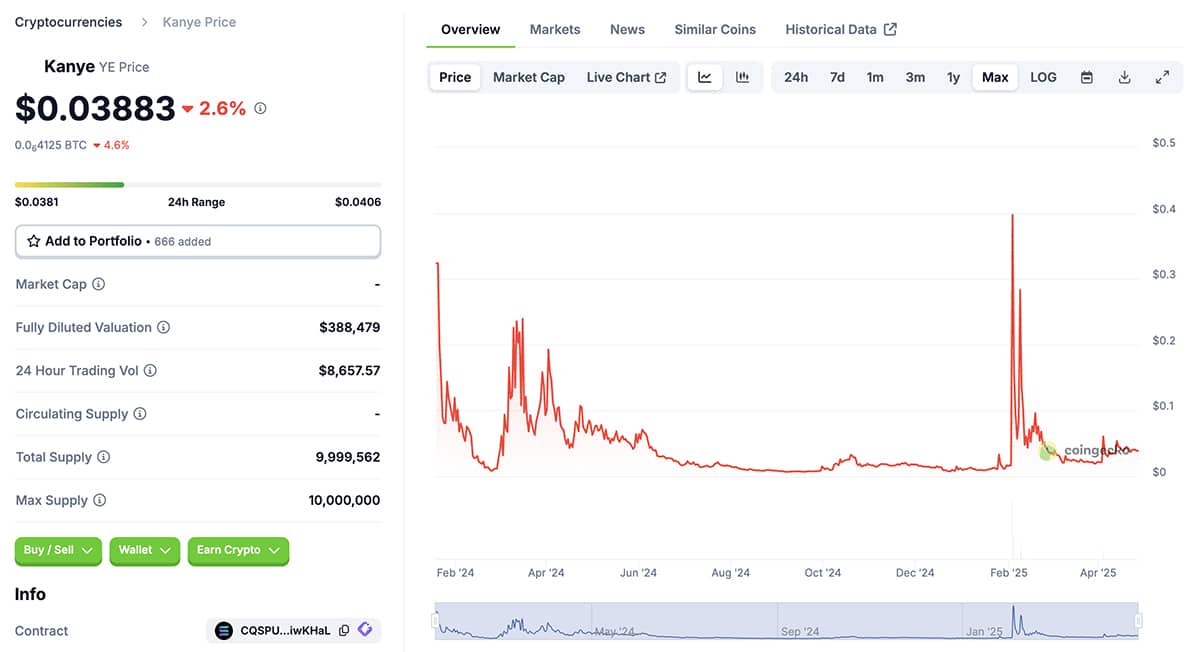The height and width of the screenshot is (652, 1200).
Task: Open the Buy / Sell dropdown
Action: coord(58,551)
